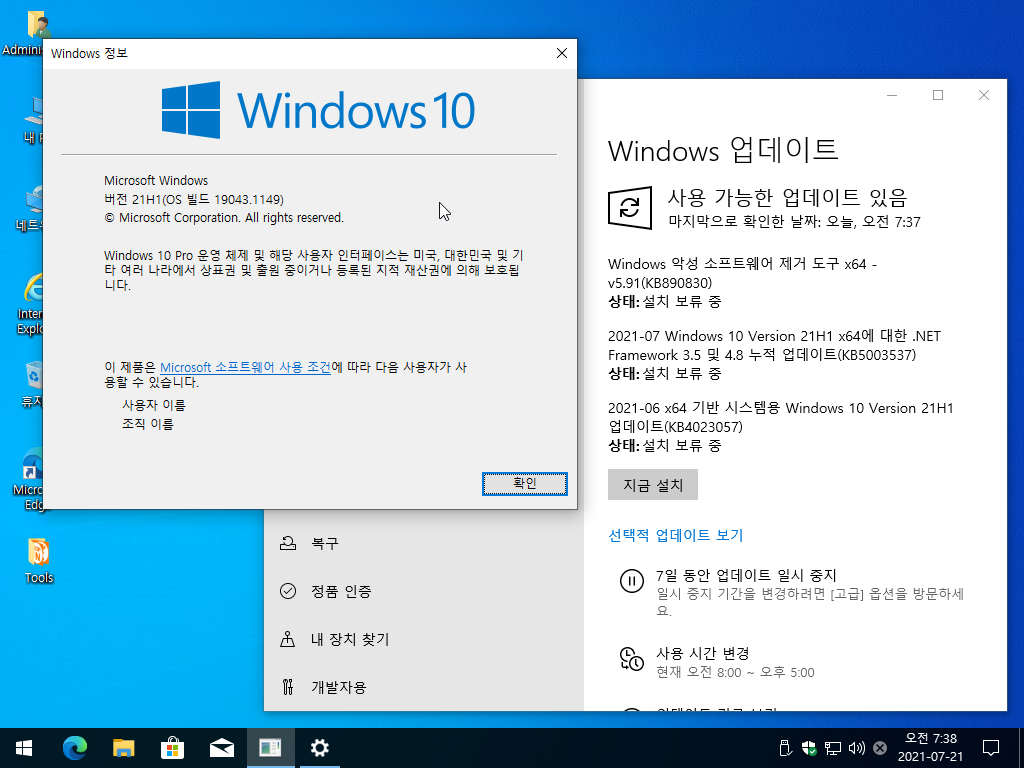Open Windows Security tray icon

[x=809, y=748]
